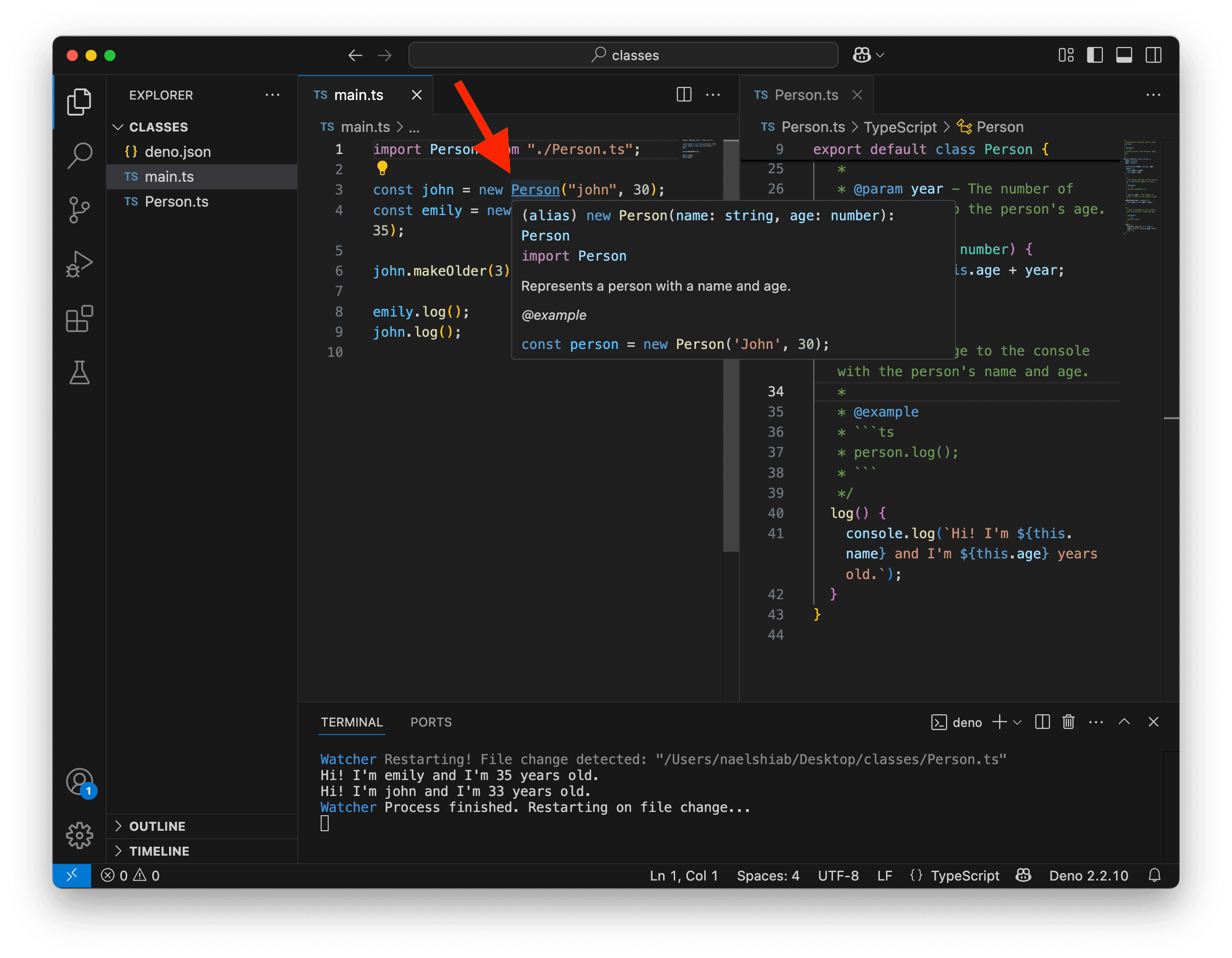Split the main.ts editor right
This screenshot has width=1232, height=958.
click(684, 95)
